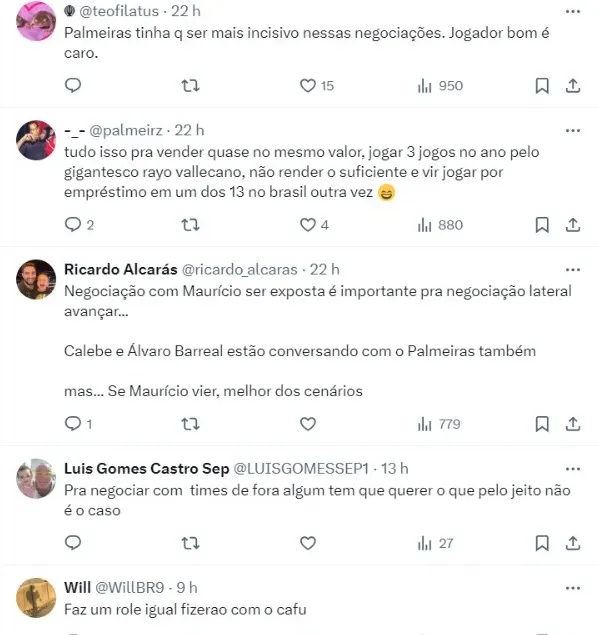Open the three-dot menu on Luis Gomes tweet
598x635 pixels.
[x=573, y=469]
